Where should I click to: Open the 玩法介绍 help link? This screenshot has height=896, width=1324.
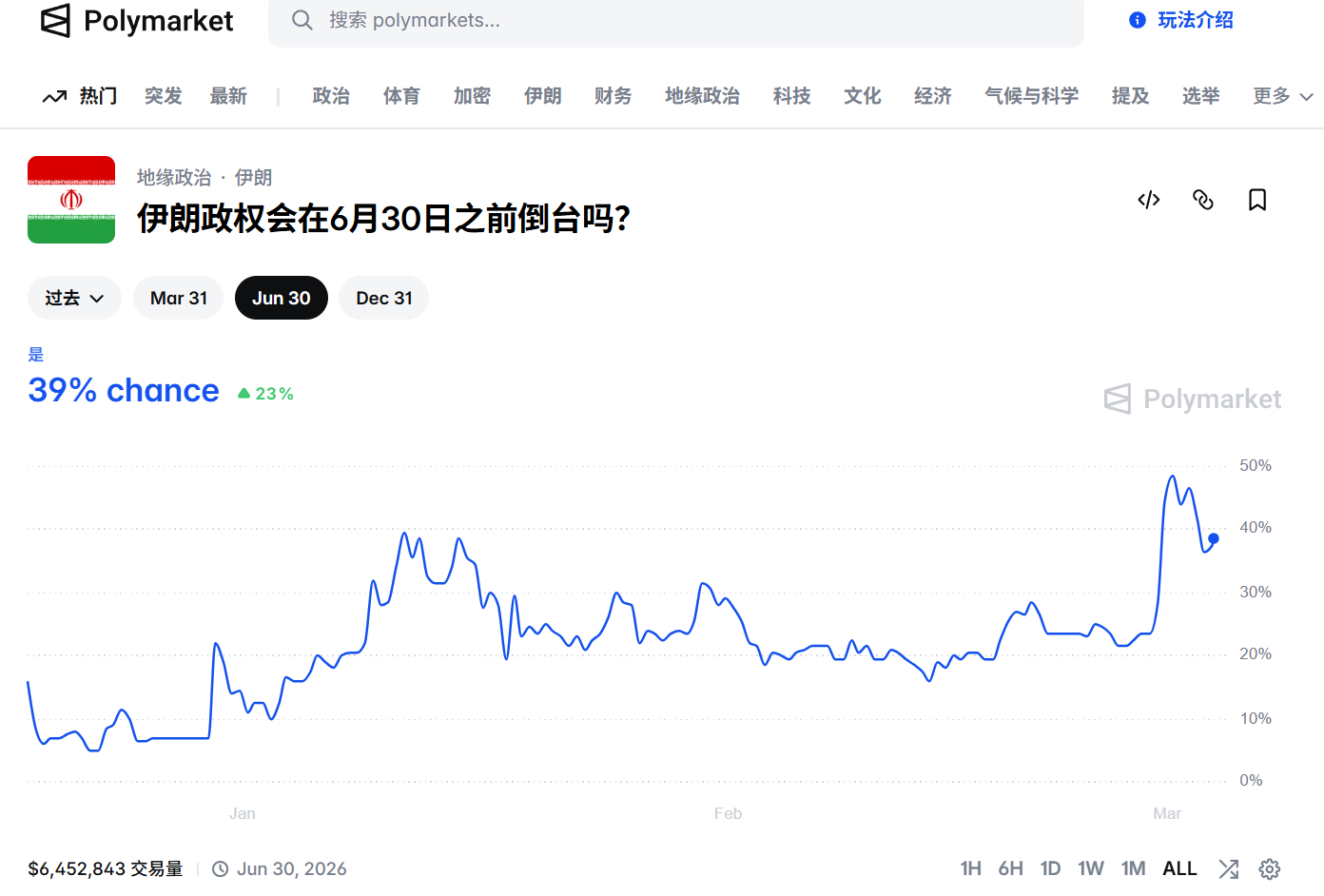pos(1179,20)
